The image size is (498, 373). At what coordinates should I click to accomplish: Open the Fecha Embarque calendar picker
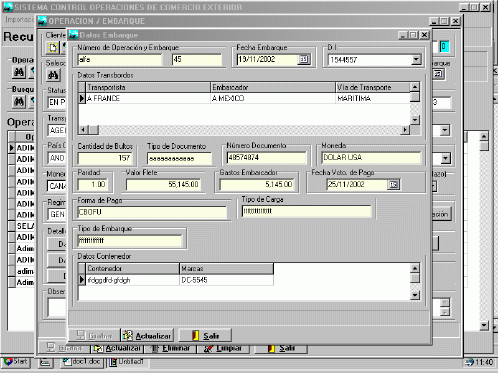point(303,59)
